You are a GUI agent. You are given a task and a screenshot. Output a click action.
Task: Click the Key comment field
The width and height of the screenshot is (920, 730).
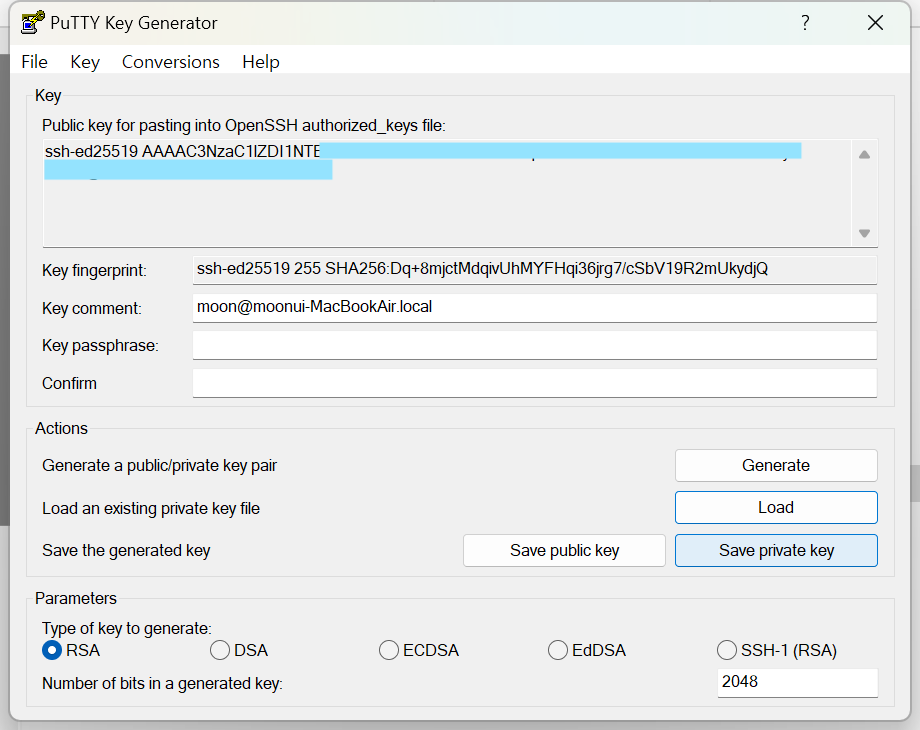(535, 307)
